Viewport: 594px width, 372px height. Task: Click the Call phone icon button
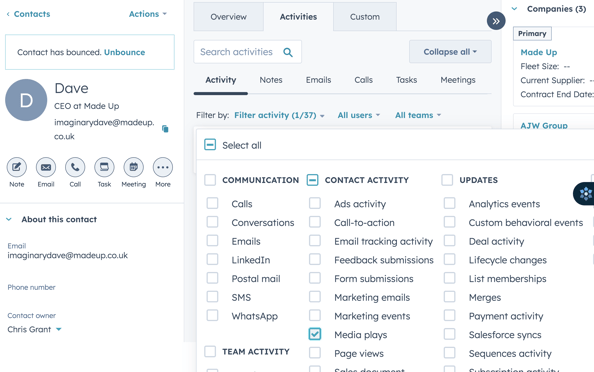tap(75, 167)
